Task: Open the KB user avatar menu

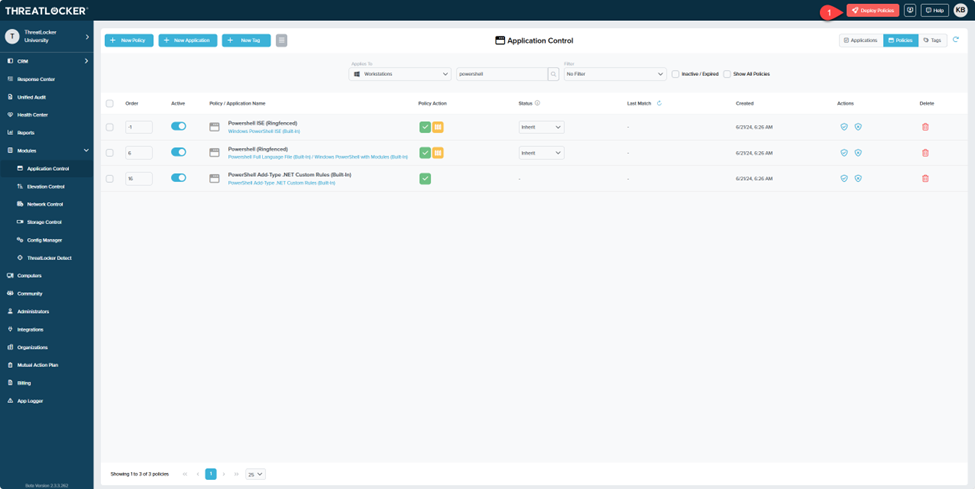Action: (961, 11)
